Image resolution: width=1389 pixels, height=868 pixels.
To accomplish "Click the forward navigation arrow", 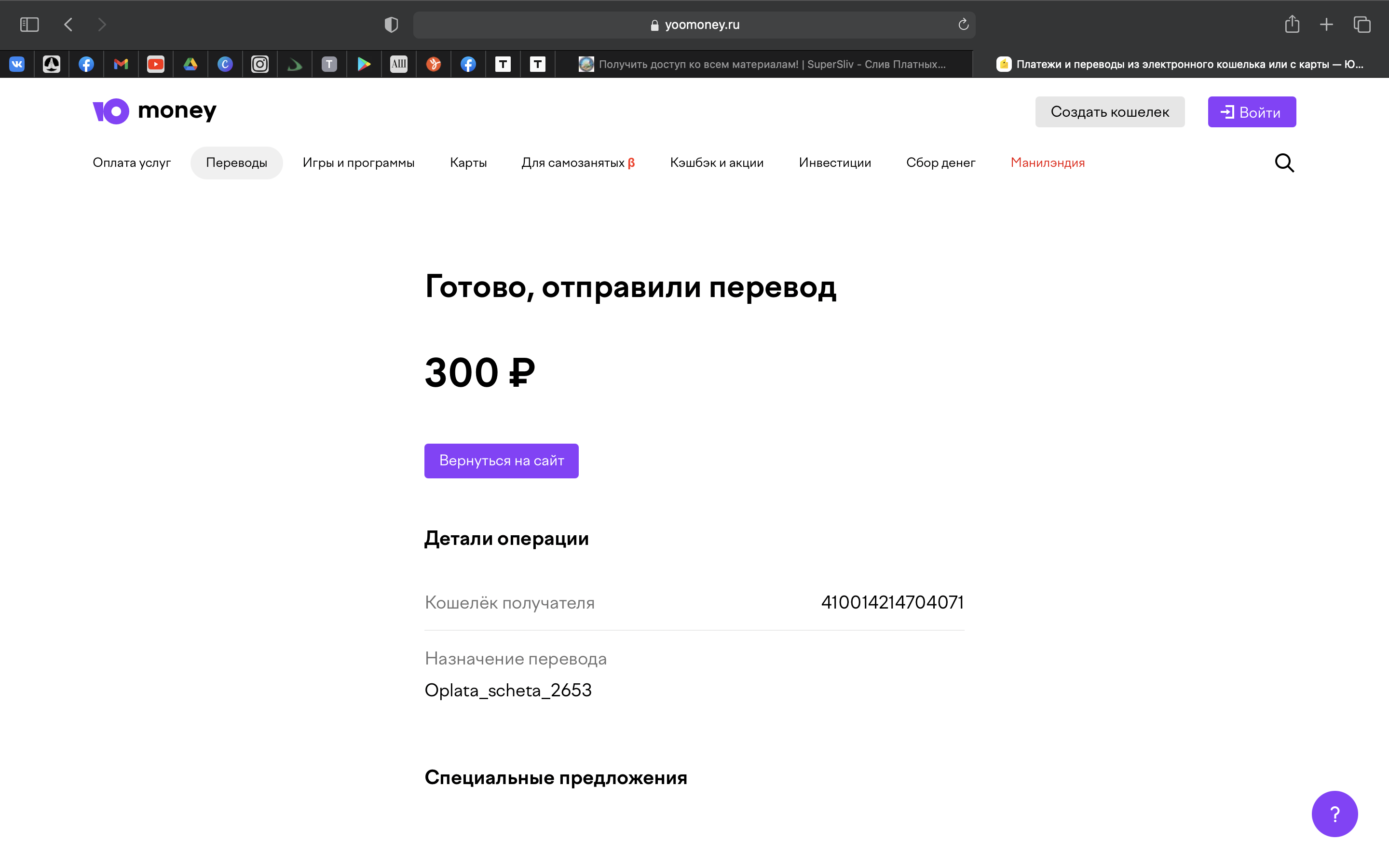I will (x=102, y=25).
